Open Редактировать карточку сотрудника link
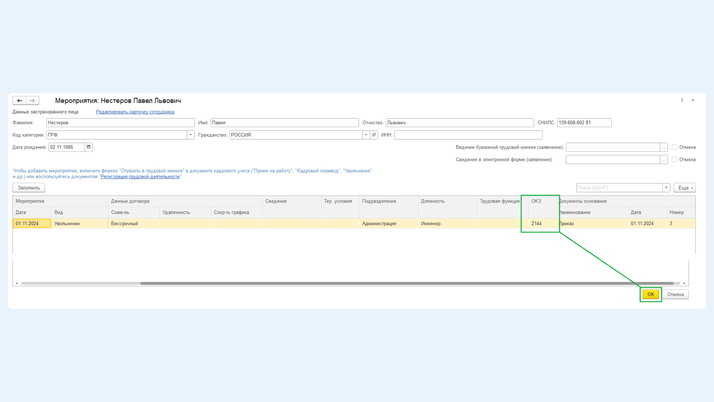The height and width of the screenshot is (402, 714). 135,112
